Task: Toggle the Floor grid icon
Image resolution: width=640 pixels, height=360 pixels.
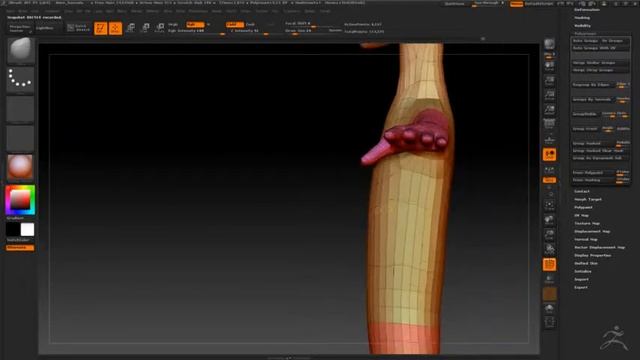Action: (x=549, y=140)
